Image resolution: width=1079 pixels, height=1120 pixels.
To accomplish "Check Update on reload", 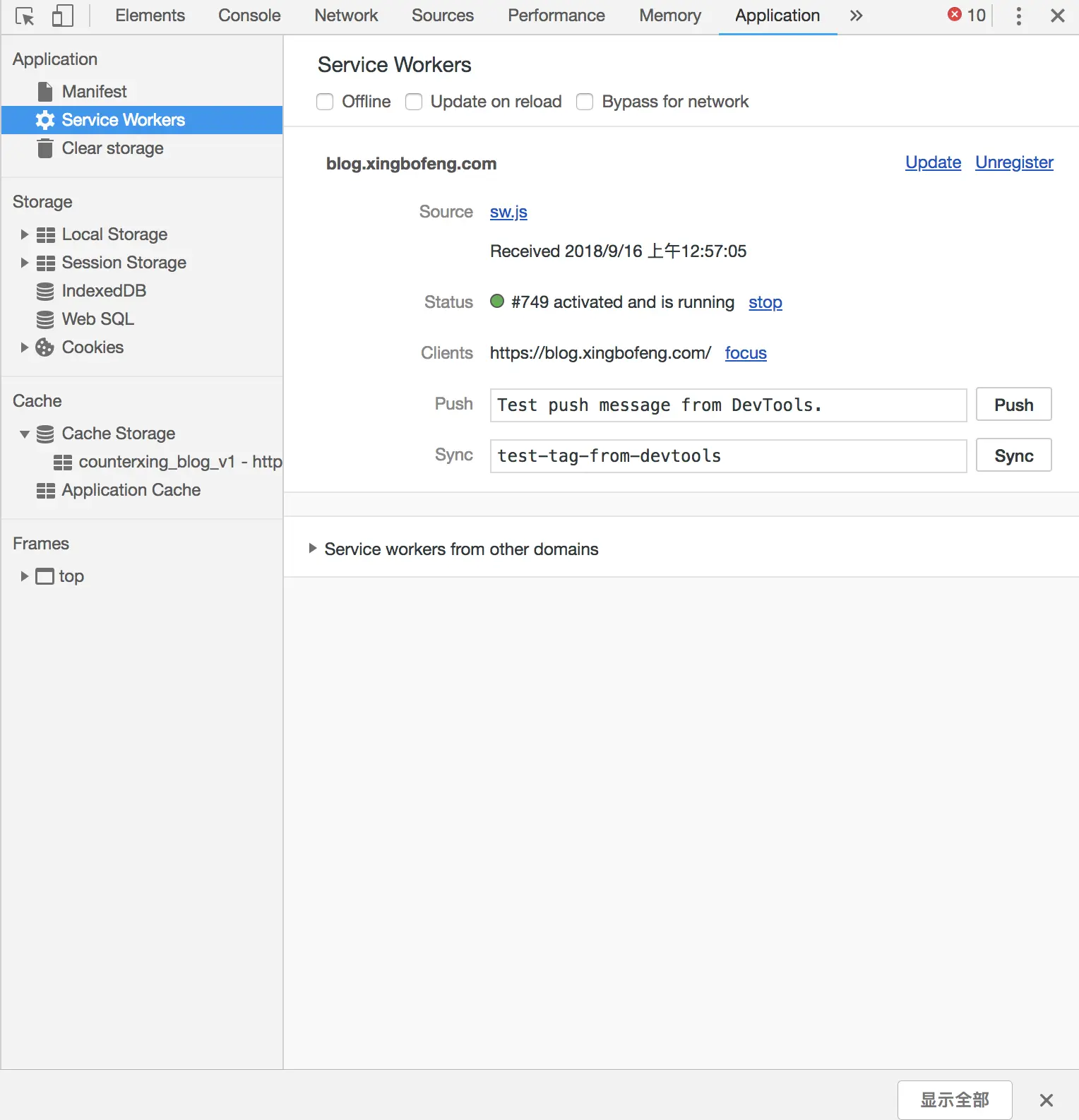I will (414, 102).
